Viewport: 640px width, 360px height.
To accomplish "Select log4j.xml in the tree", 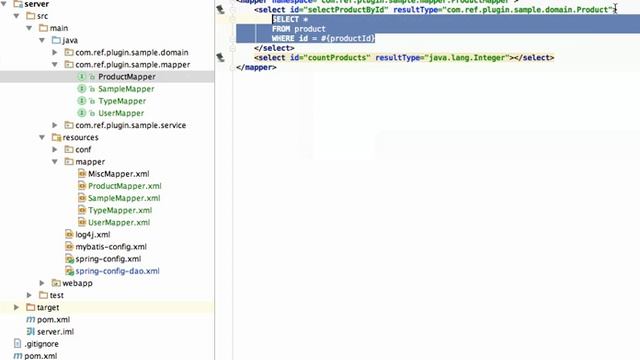I will [93, 234].
